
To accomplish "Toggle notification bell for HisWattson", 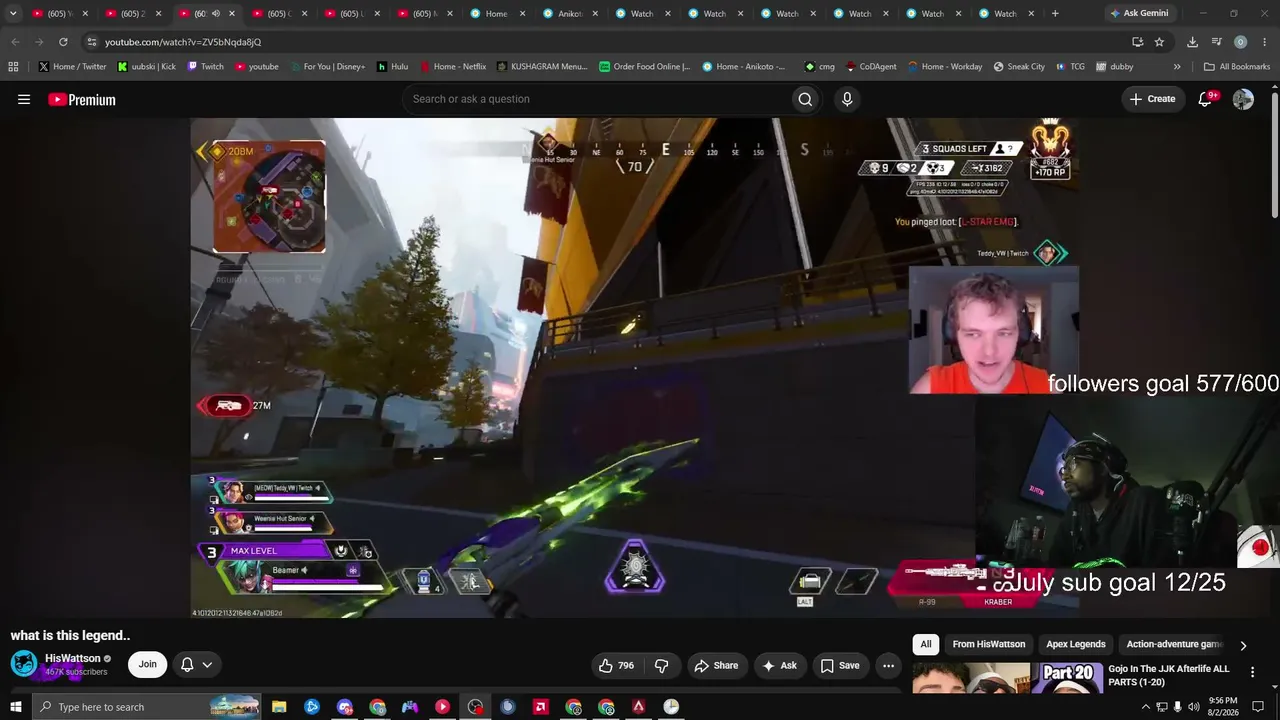I will tap(196, 665).
